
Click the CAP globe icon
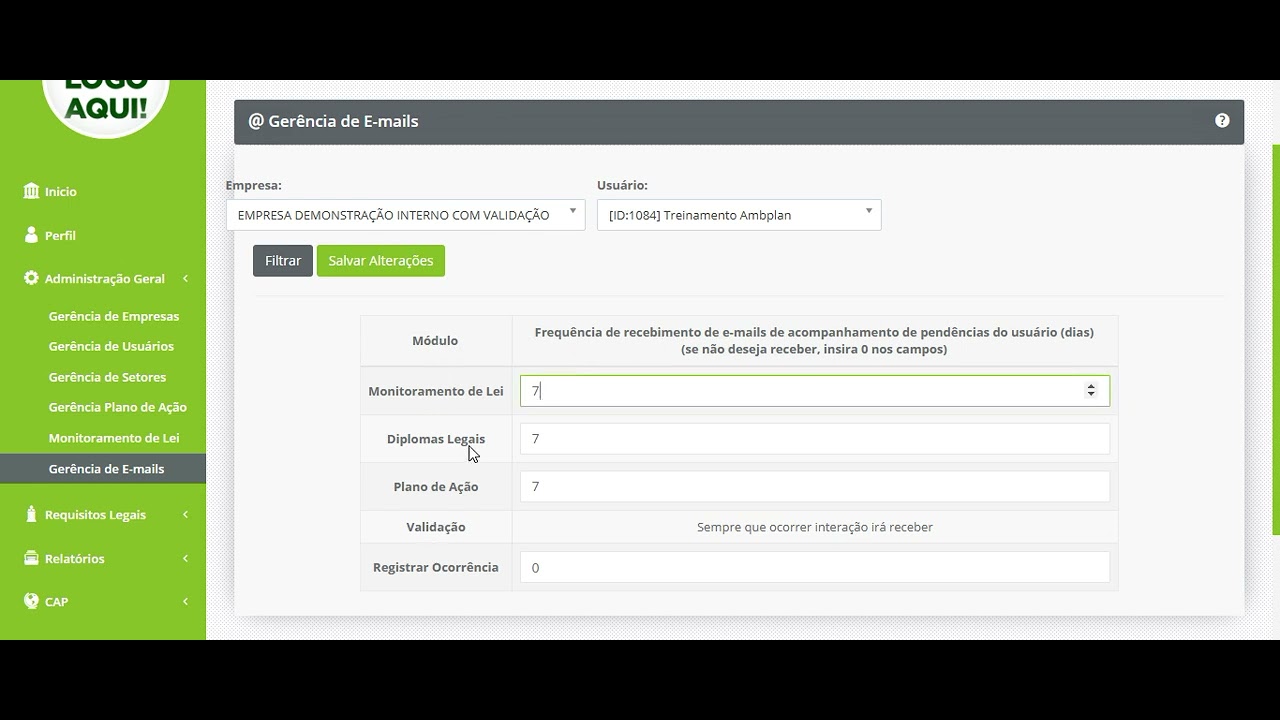pos(31,601)
